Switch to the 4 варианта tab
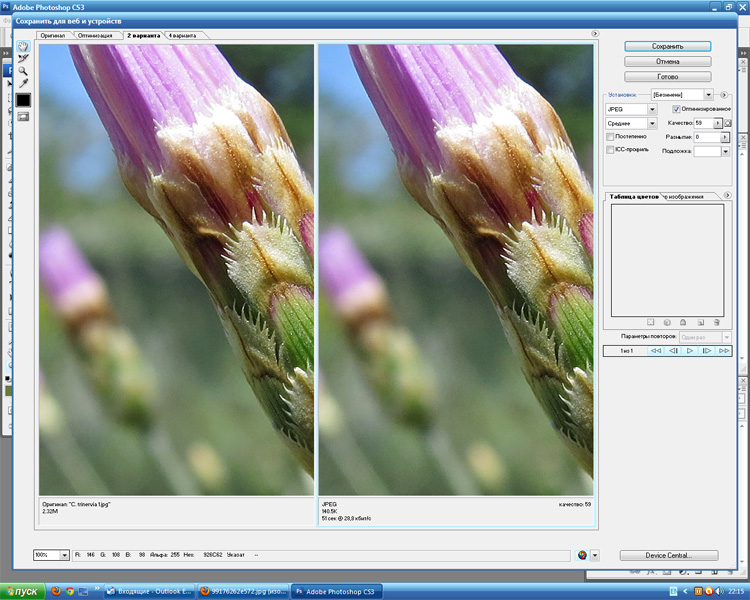The width and height of the screenshot is (750, 600). pyautogui.click(x=183, y=35)
